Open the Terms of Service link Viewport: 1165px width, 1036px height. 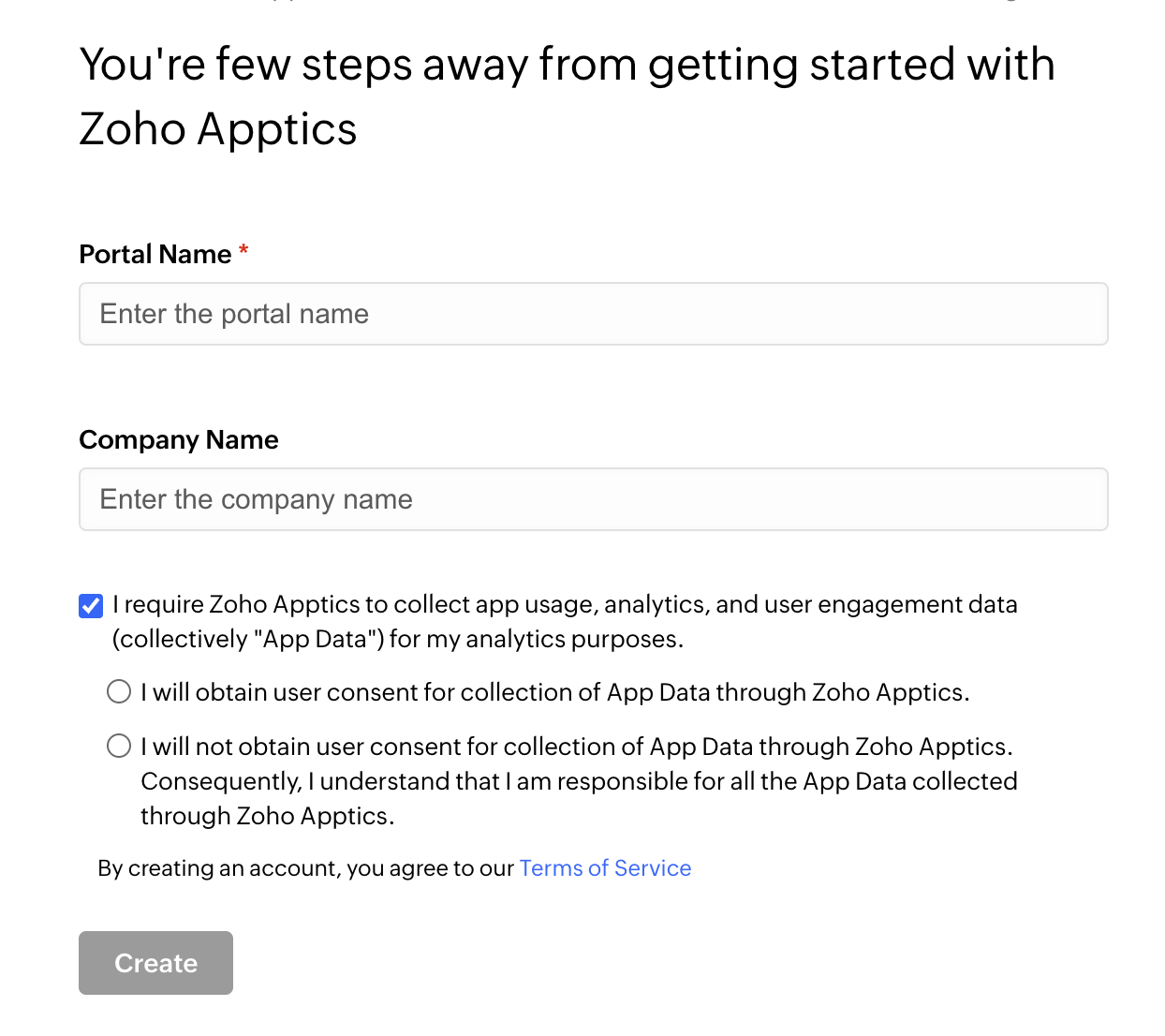point(605,868)
